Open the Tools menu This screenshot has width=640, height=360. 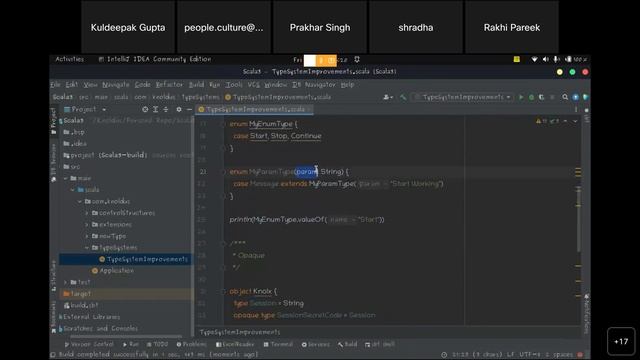[234, 85]
